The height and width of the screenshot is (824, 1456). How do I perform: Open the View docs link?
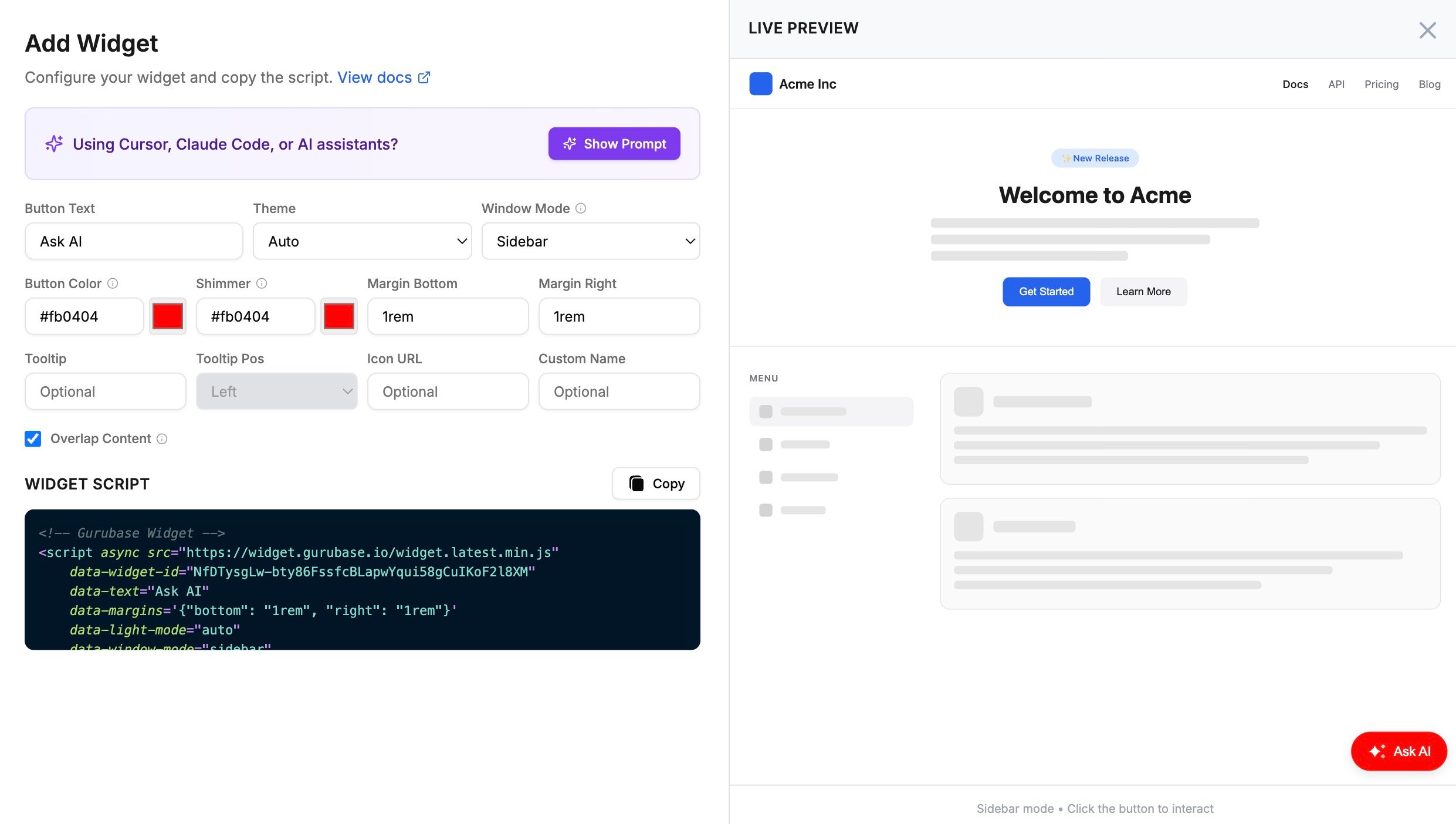[x=384, y=77]
